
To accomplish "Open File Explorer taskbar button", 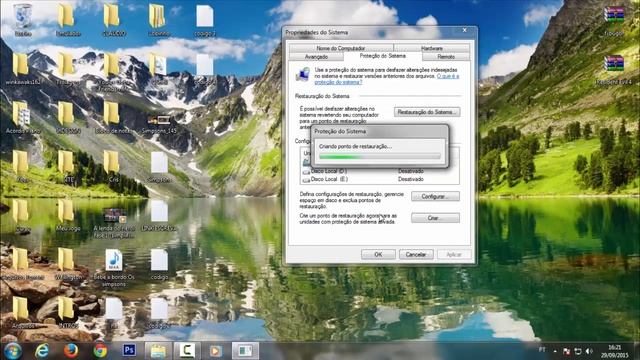I will (158, 351).
